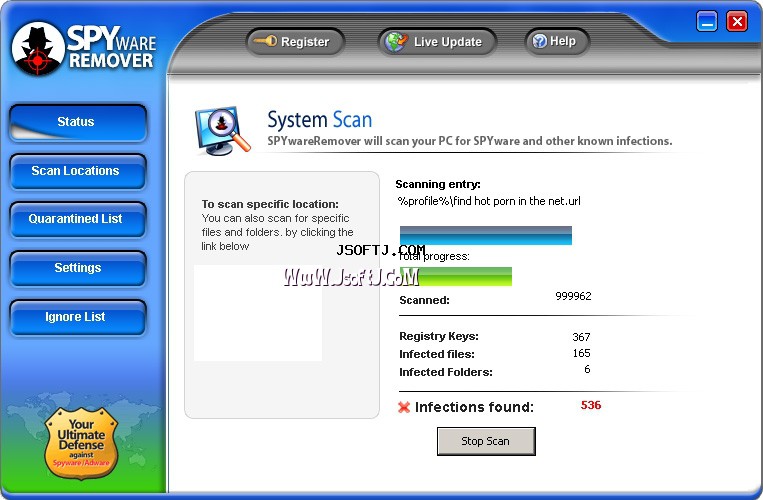Click the Infected Folders value 6
The height and width of the screenshot is (500, 763).
(x=587, y=369)
